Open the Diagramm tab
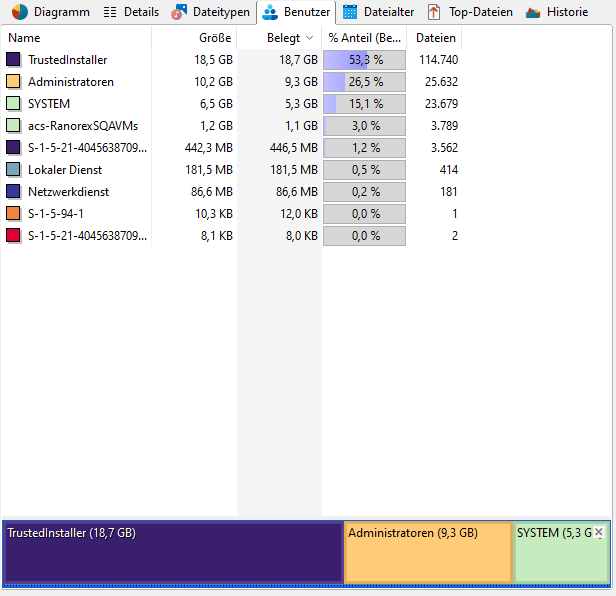 pyautogui.click(x=51, y=12)
